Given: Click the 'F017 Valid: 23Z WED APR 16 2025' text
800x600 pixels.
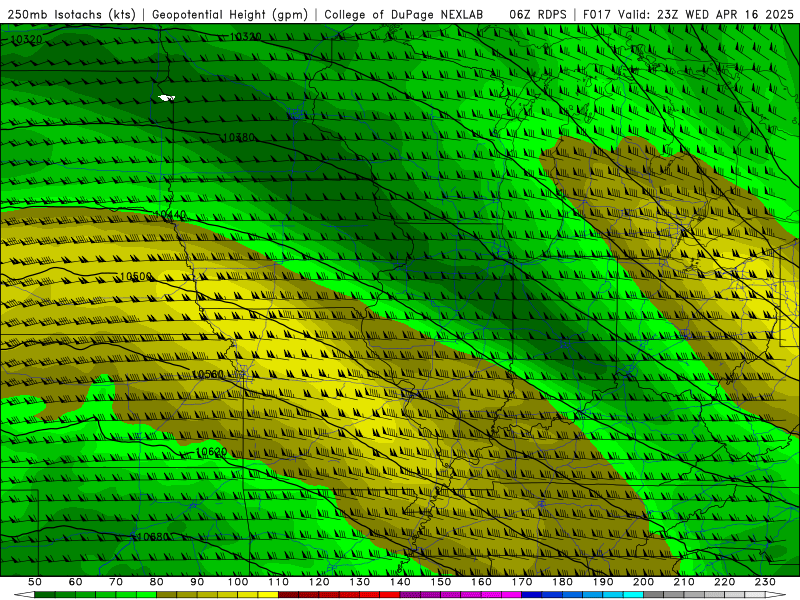Looking at the screenshot, I should coord(688,15).
